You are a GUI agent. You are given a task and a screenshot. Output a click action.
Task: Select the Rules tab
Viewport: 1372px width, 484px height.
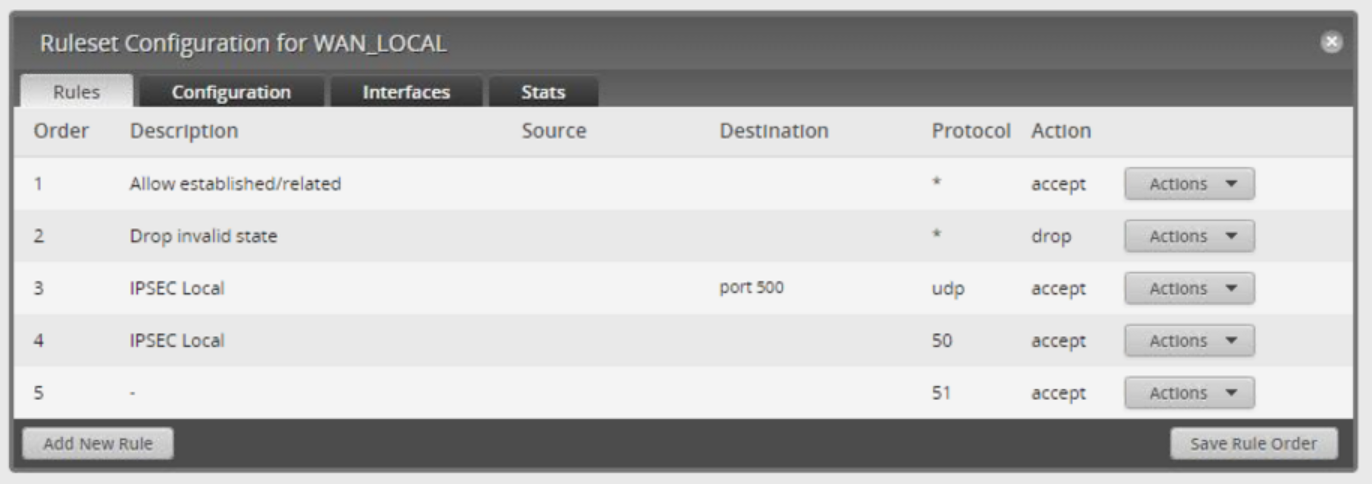[x=77, y=92]
